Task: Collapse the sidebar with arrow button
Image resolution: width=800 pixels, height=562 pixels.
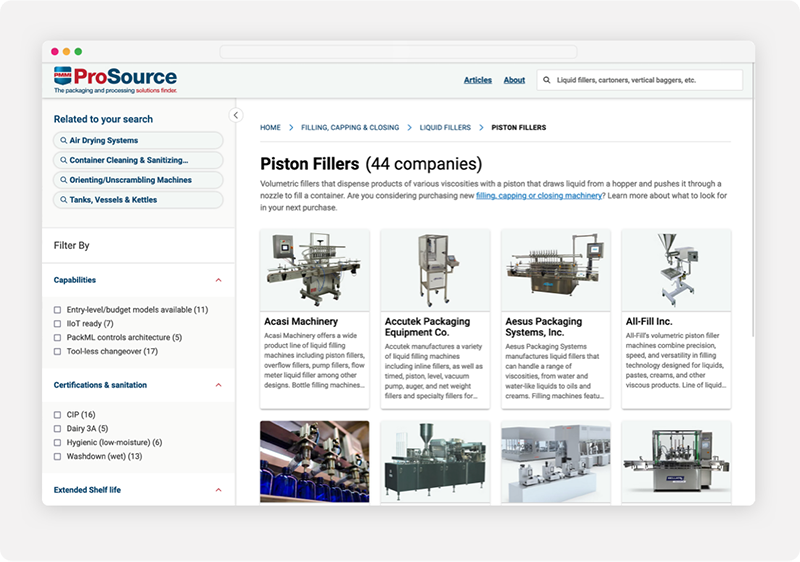Action: (236, 115)
